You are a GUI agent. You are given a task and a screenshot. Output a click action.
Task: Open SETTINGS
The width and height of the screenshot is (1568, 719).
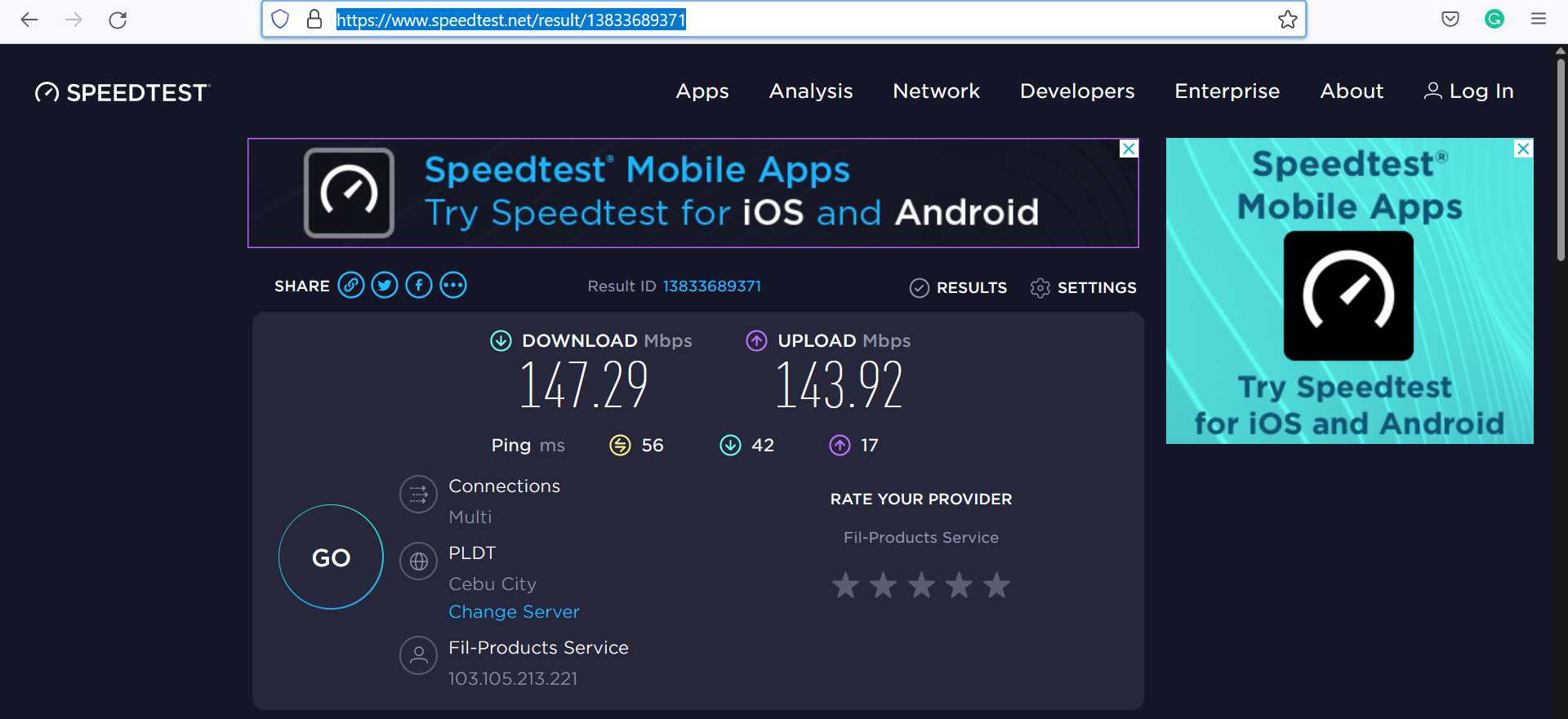(x=1084, y=287)
